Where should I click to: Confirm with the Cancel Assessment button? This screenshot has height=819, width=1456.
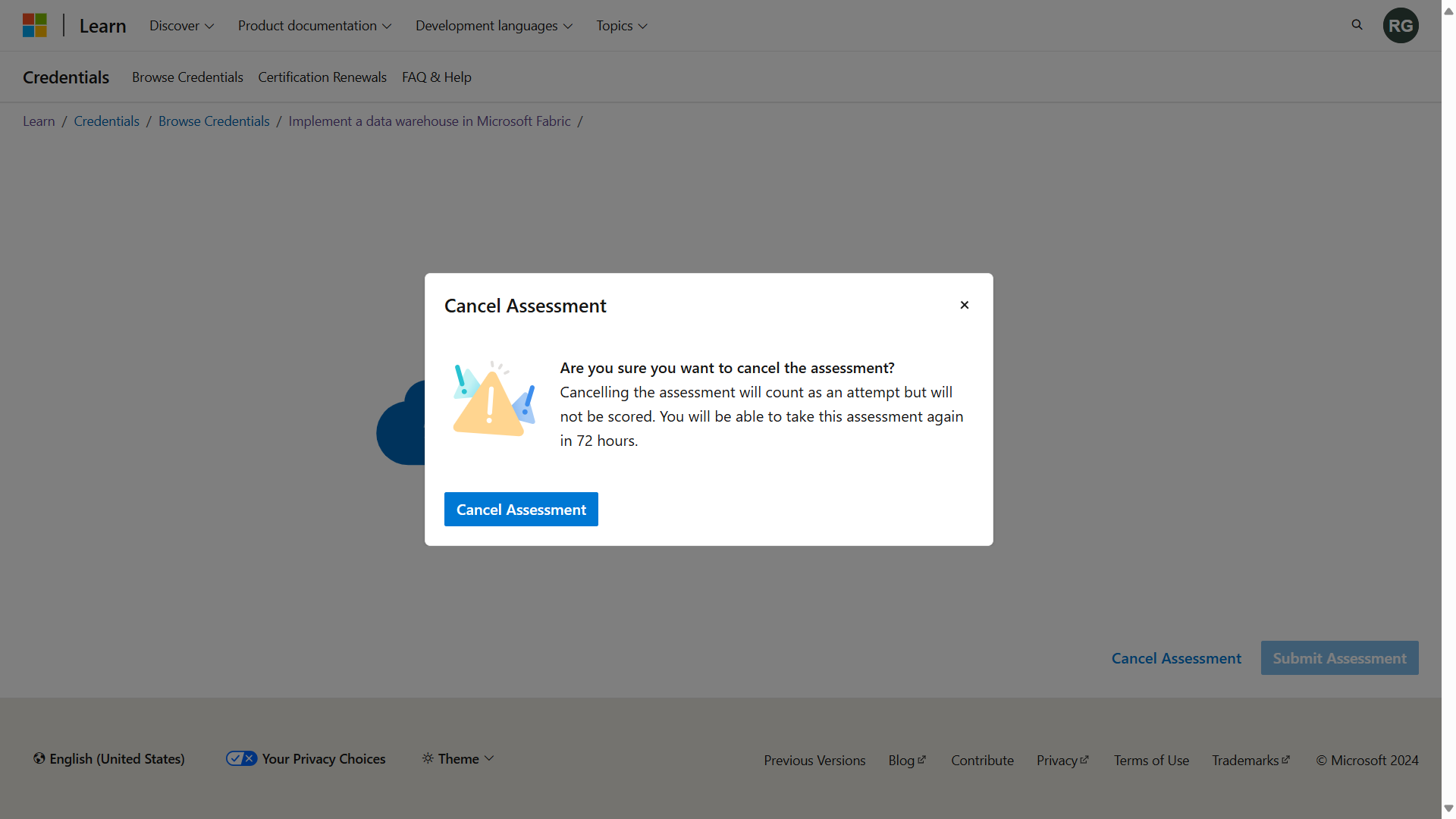[521, 509]
